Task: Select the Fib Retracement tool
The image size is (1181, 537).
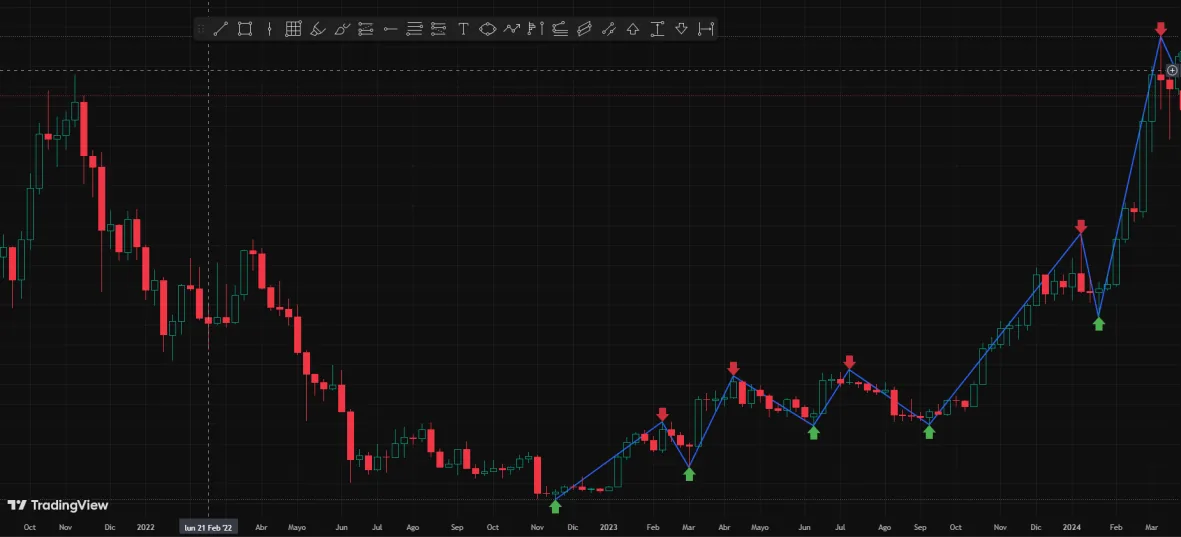Action: click(x=366, y=29)
